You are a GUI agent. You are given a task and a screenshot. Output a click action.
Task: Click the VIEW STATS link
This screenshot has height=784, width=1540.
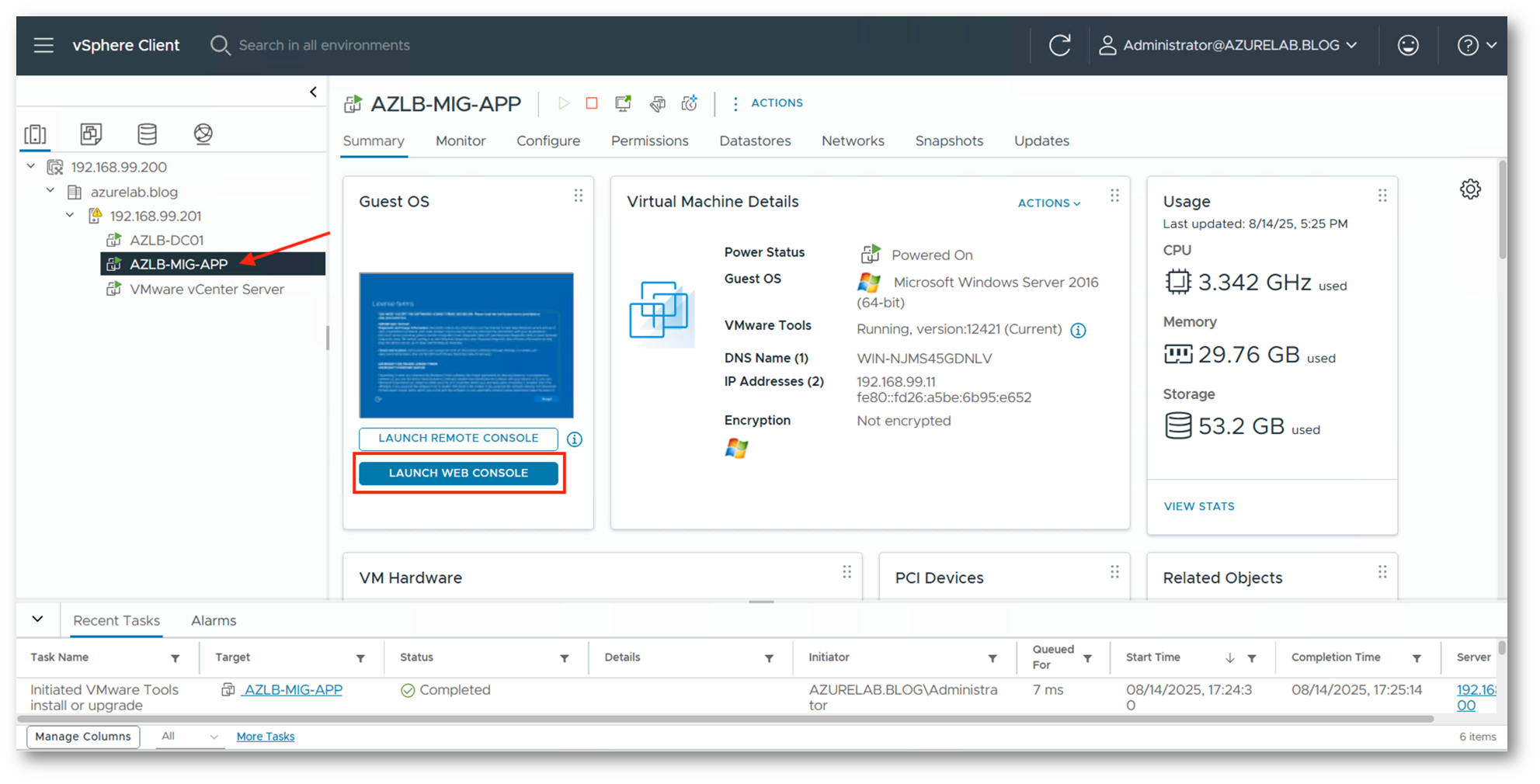coord(1198,507)
